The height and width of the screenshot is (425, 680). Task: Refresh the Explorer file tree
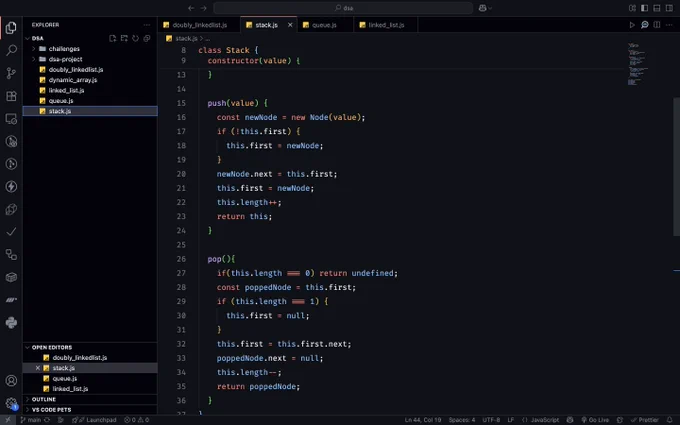coord(135,38)
